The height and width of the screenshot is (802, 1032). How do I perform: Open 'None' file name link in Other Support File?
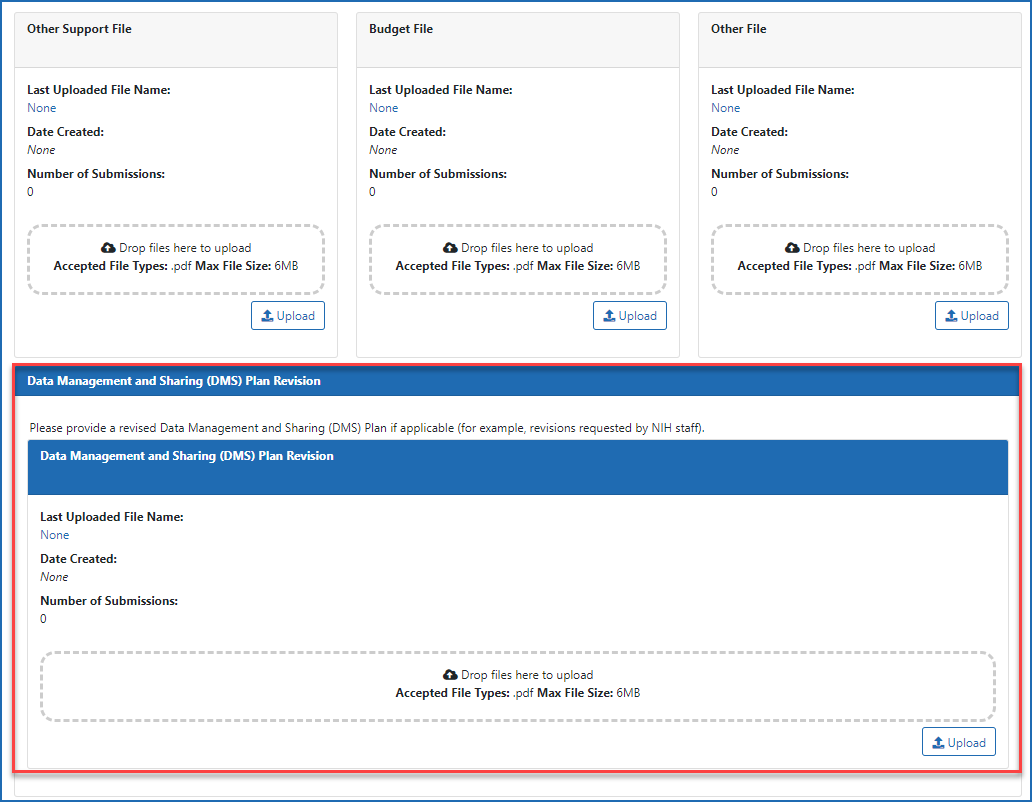click(x=42, y=108)
